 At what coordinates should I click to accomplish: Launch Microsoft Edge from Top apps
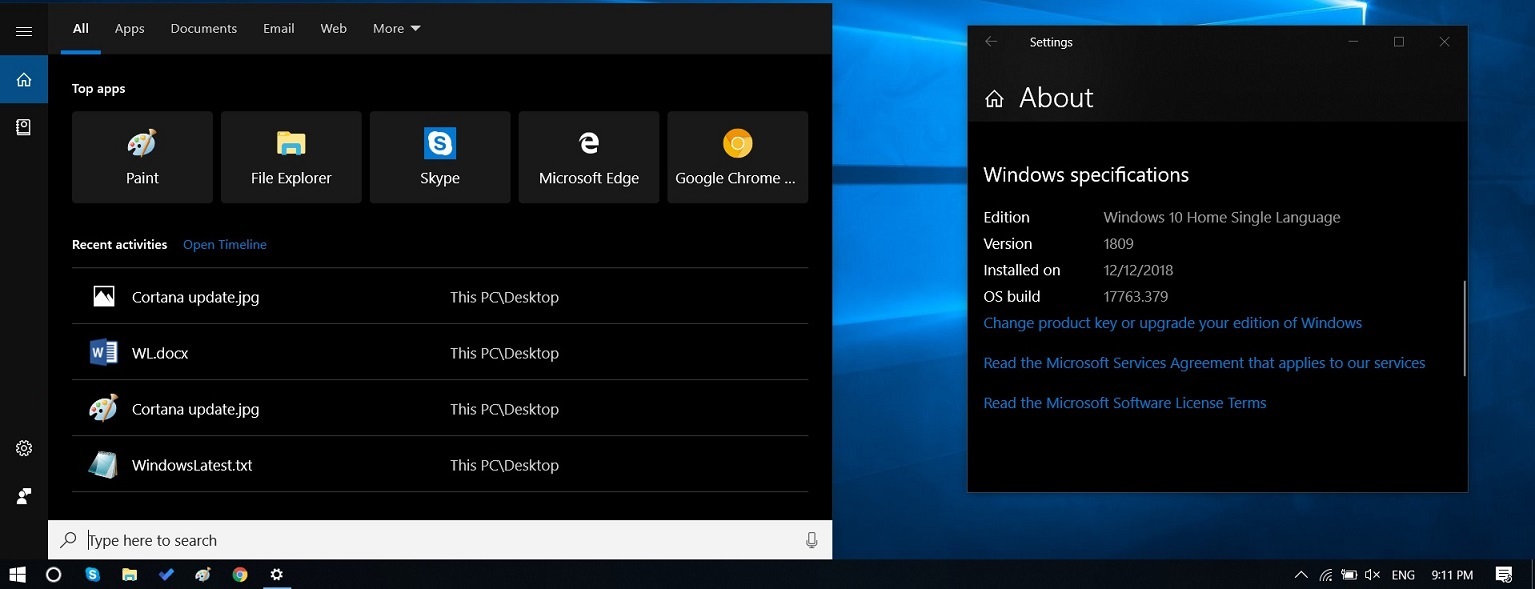589,157
